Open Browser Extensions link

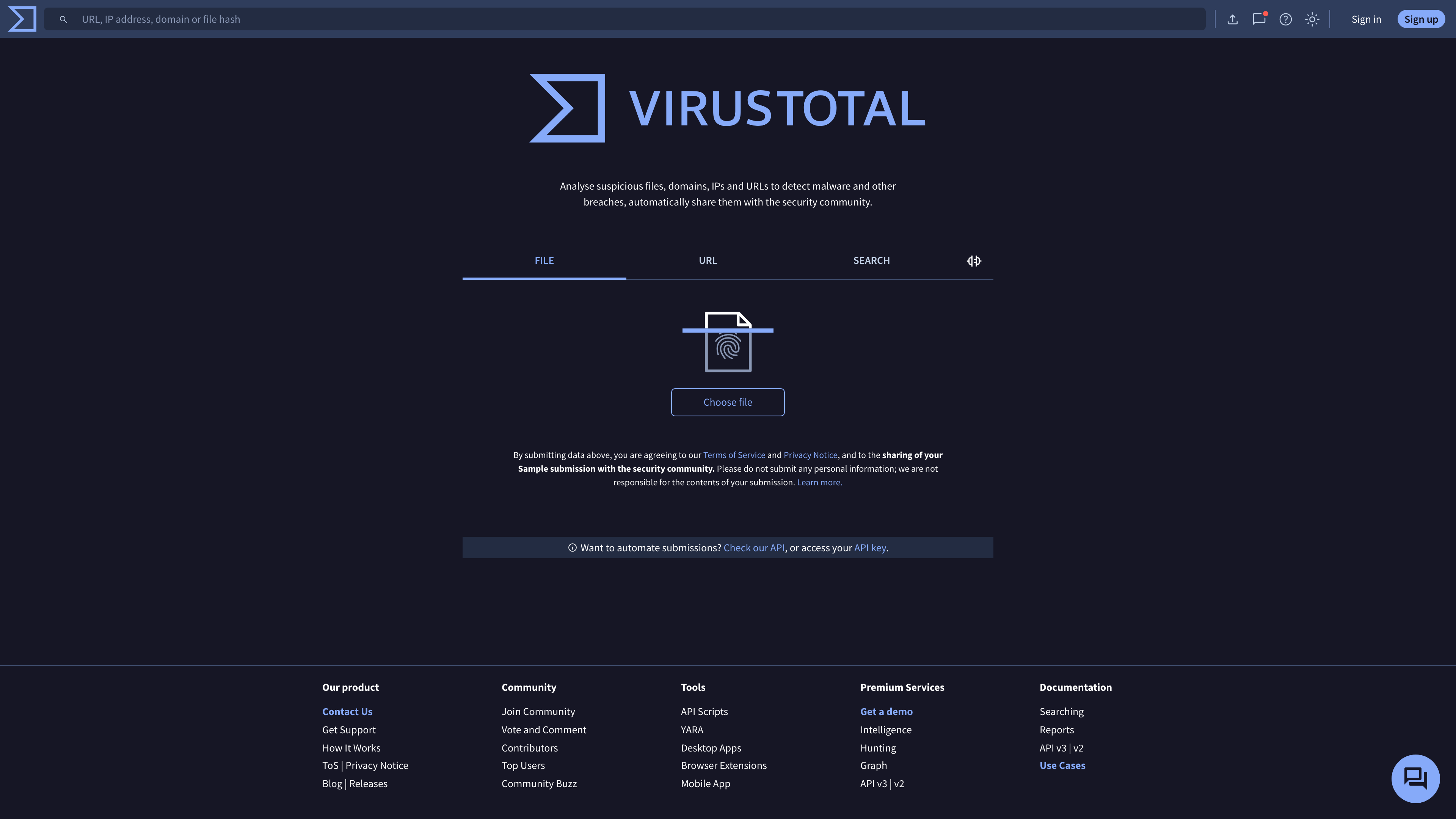tap(723, 765)
